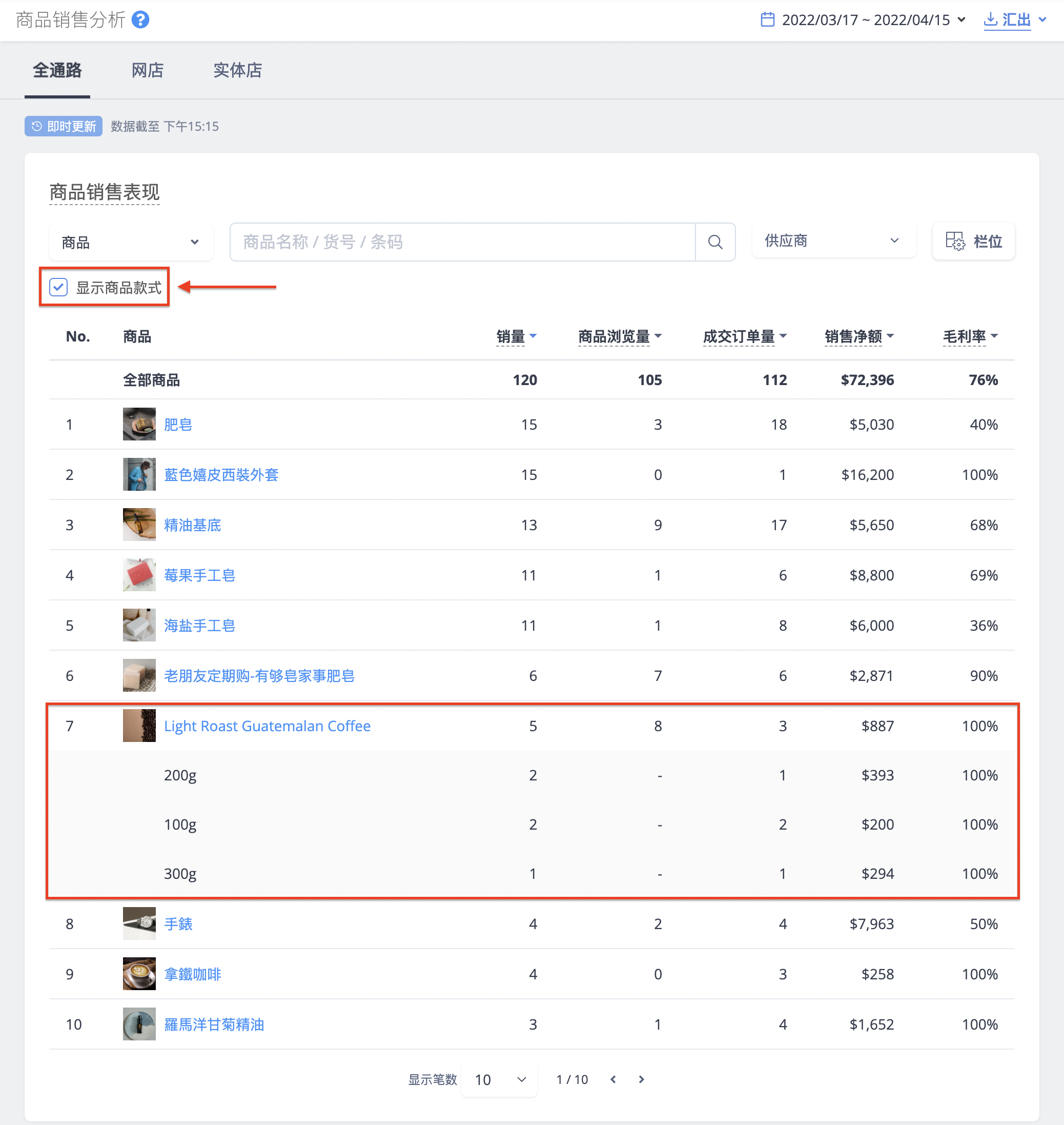1064x1125 pixels.
Task: Click the calendar icon beside date range
Action: point(767,20)
